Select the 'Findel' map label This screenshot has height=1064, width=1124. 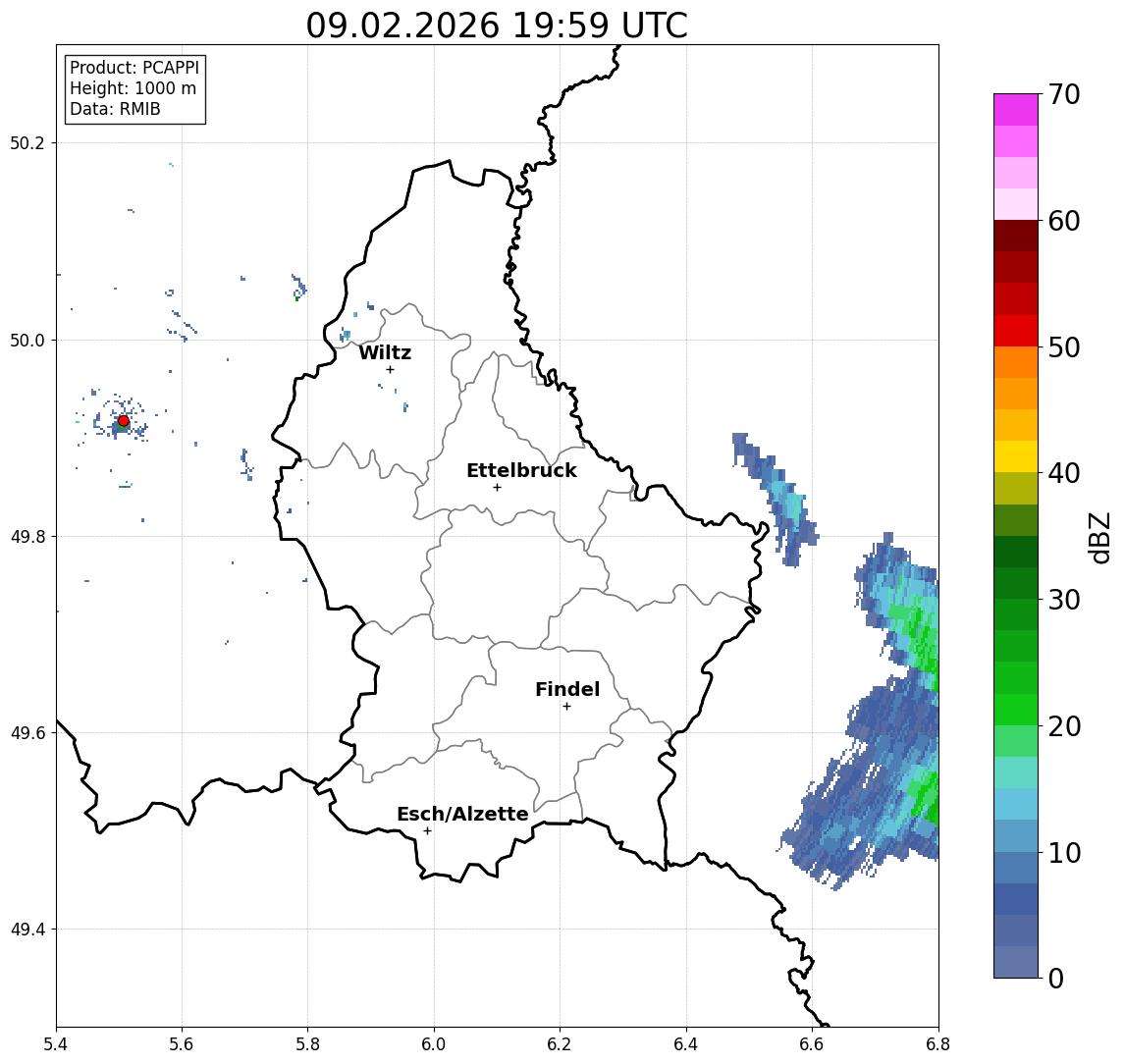pyautogui.click(x=567, y=689)
